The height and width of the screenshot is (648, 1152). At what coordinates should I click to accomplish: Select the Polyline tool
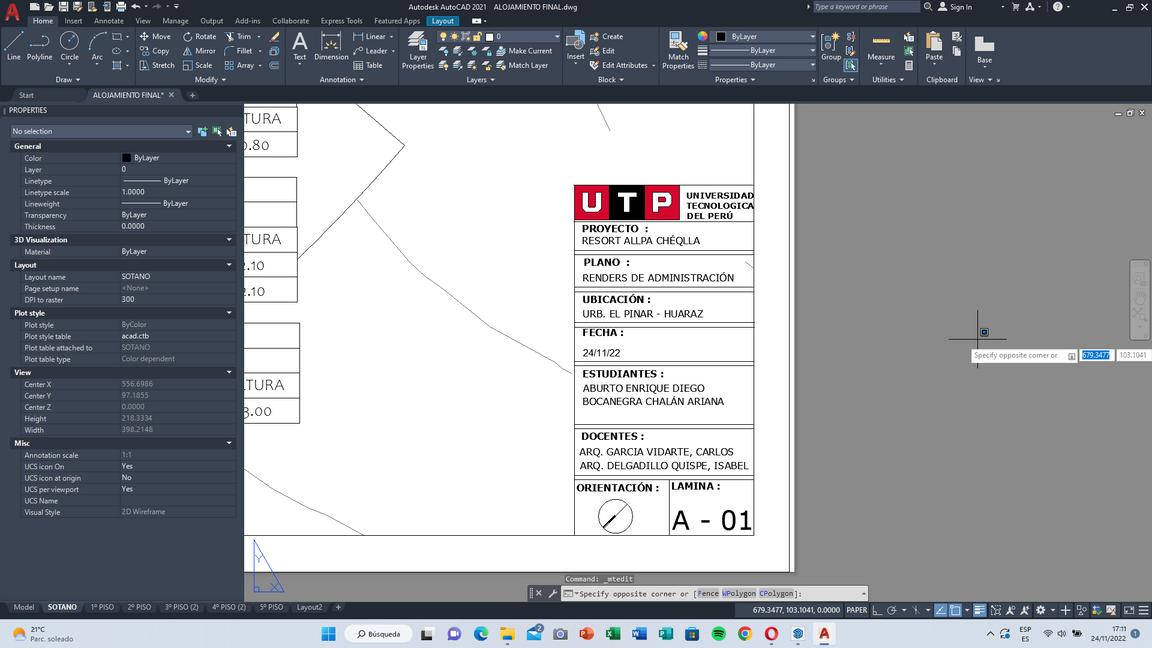pos(40,46)
